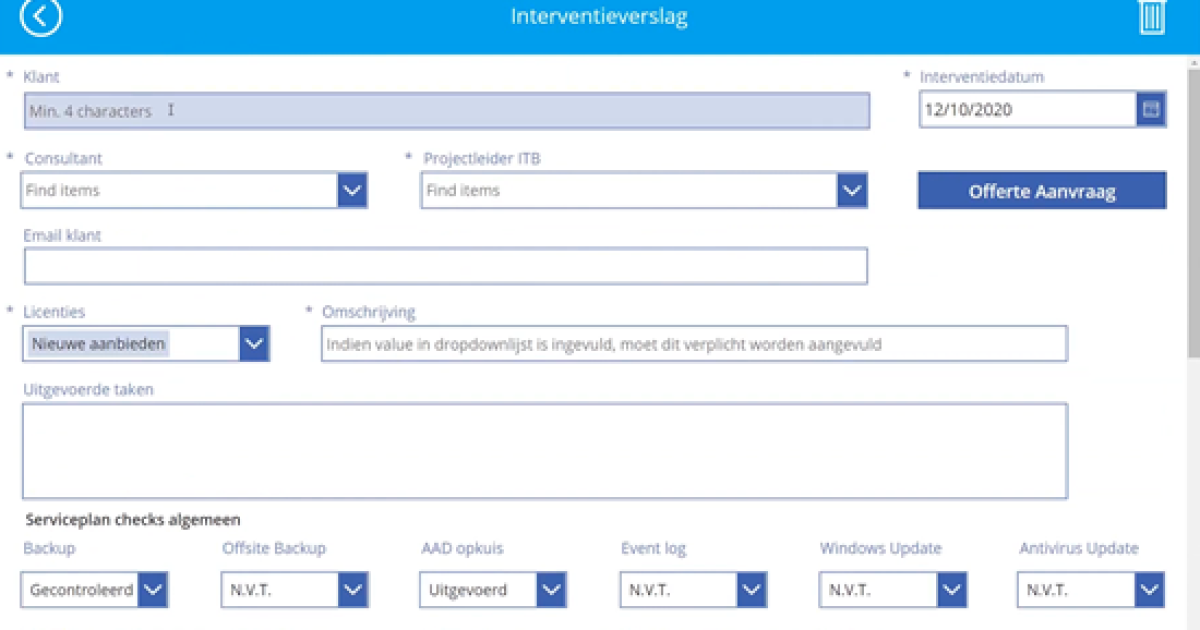
Task: Open the Interventiedatum calendar picker
Action: tap(1151, 110)
